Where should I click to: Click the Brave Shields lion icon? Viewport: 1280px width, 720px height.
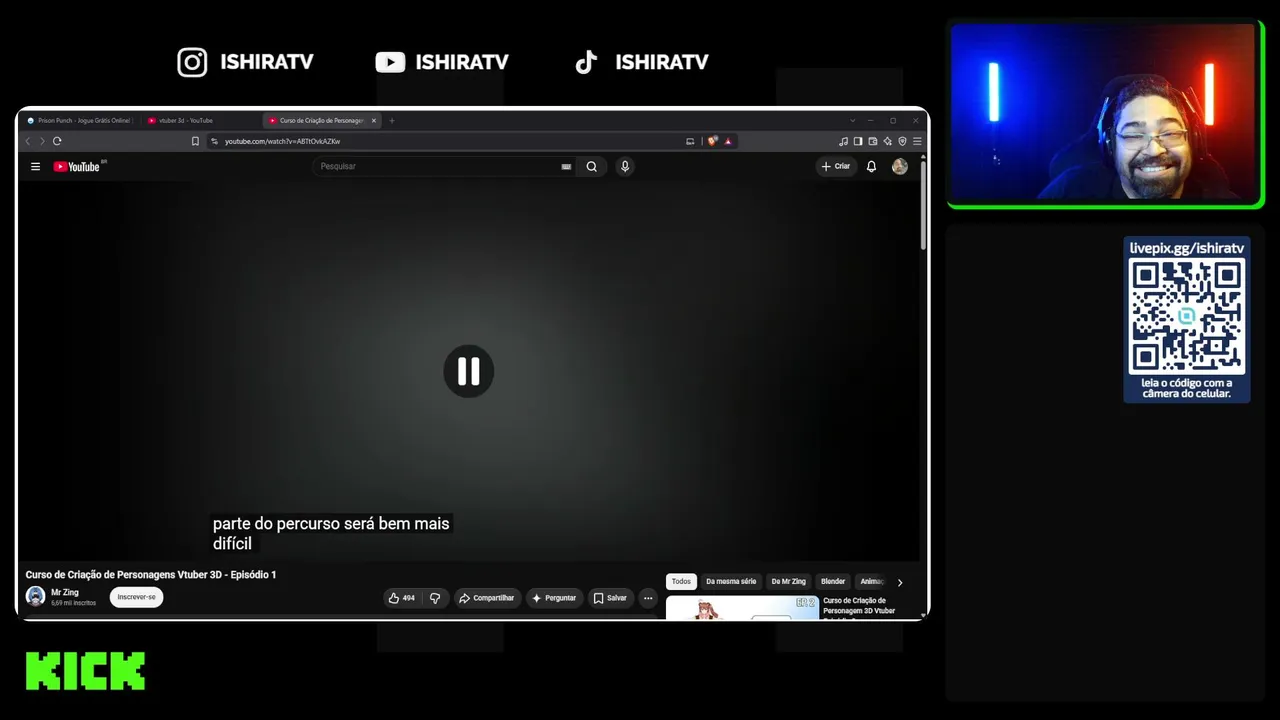pos(712,141)
